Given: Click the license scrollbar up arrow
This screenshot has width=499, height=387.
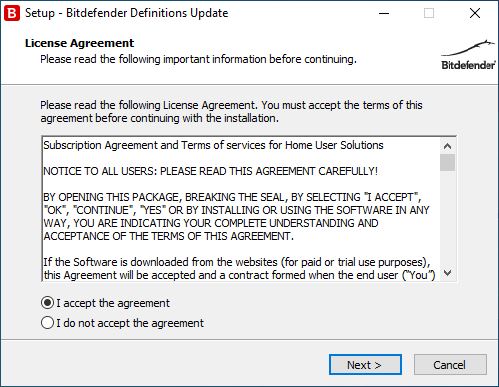Looking at the screenshot, I should click(x=448, y=146).
